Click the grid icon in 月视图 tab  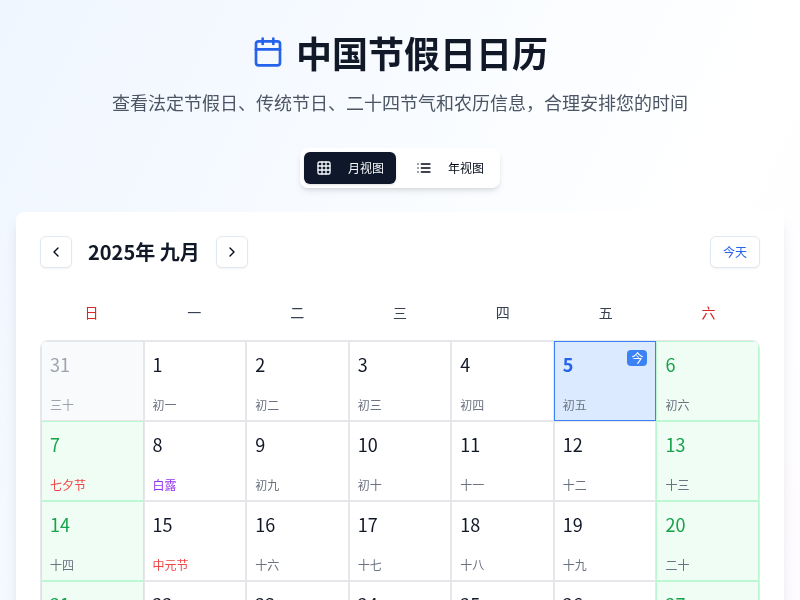coord(324,168)
